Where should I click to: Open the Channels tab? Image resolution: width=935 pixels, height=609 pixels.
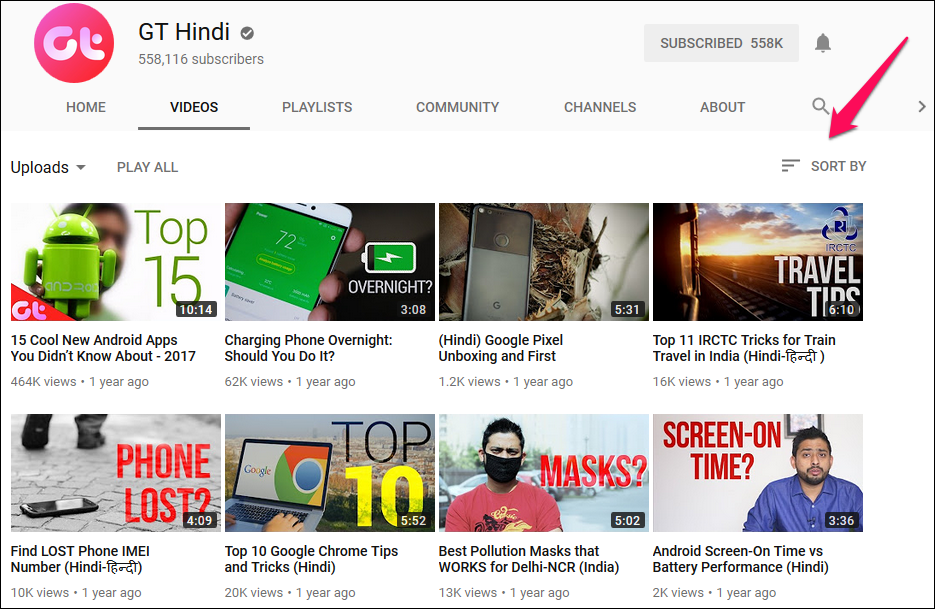pos(600,107)
